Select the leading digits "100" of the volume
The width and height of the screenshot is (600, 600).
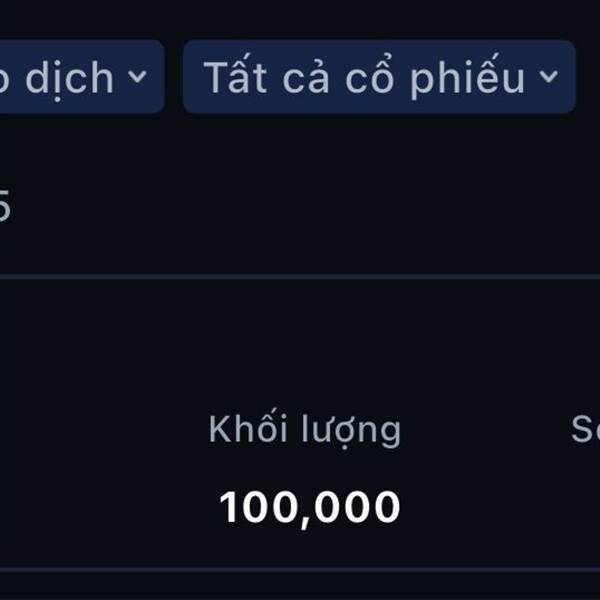[x=258, y=507]
